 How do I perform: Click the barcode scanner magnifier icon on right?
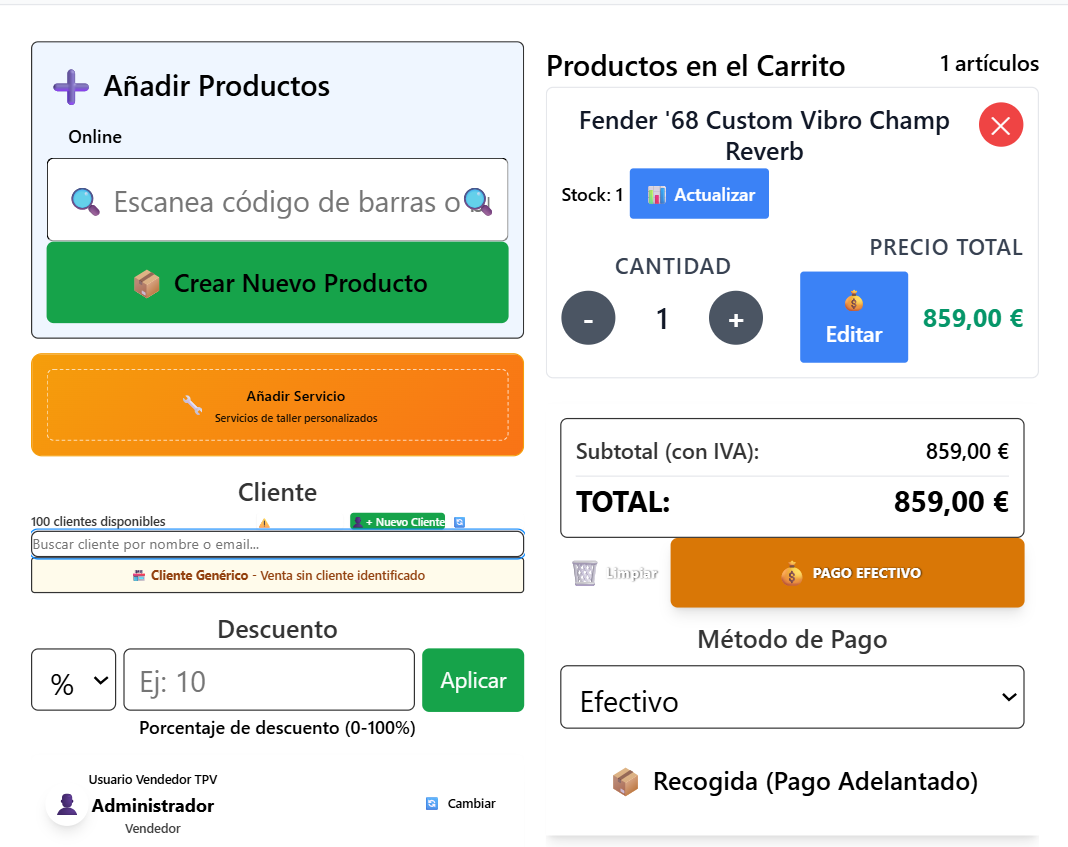coord(478,201)
